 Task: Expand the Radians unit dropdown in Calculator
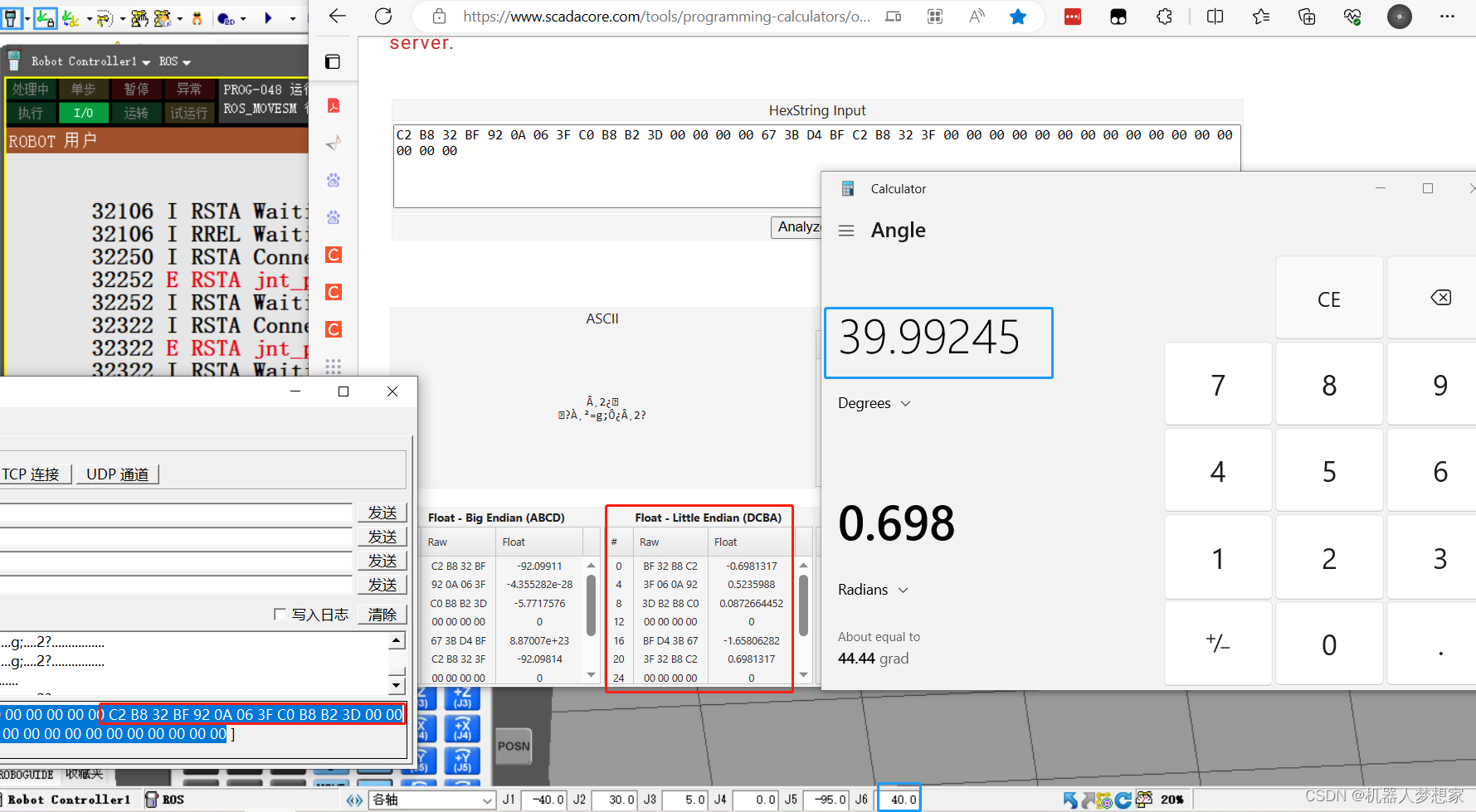[874, 590]
